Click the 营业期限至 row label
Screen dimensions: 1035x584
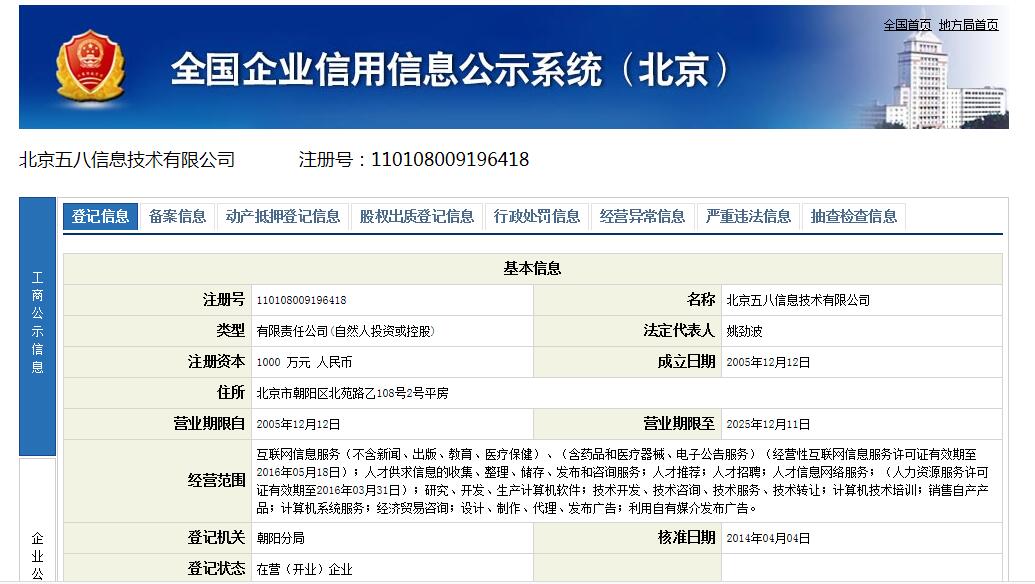(679, 424)
